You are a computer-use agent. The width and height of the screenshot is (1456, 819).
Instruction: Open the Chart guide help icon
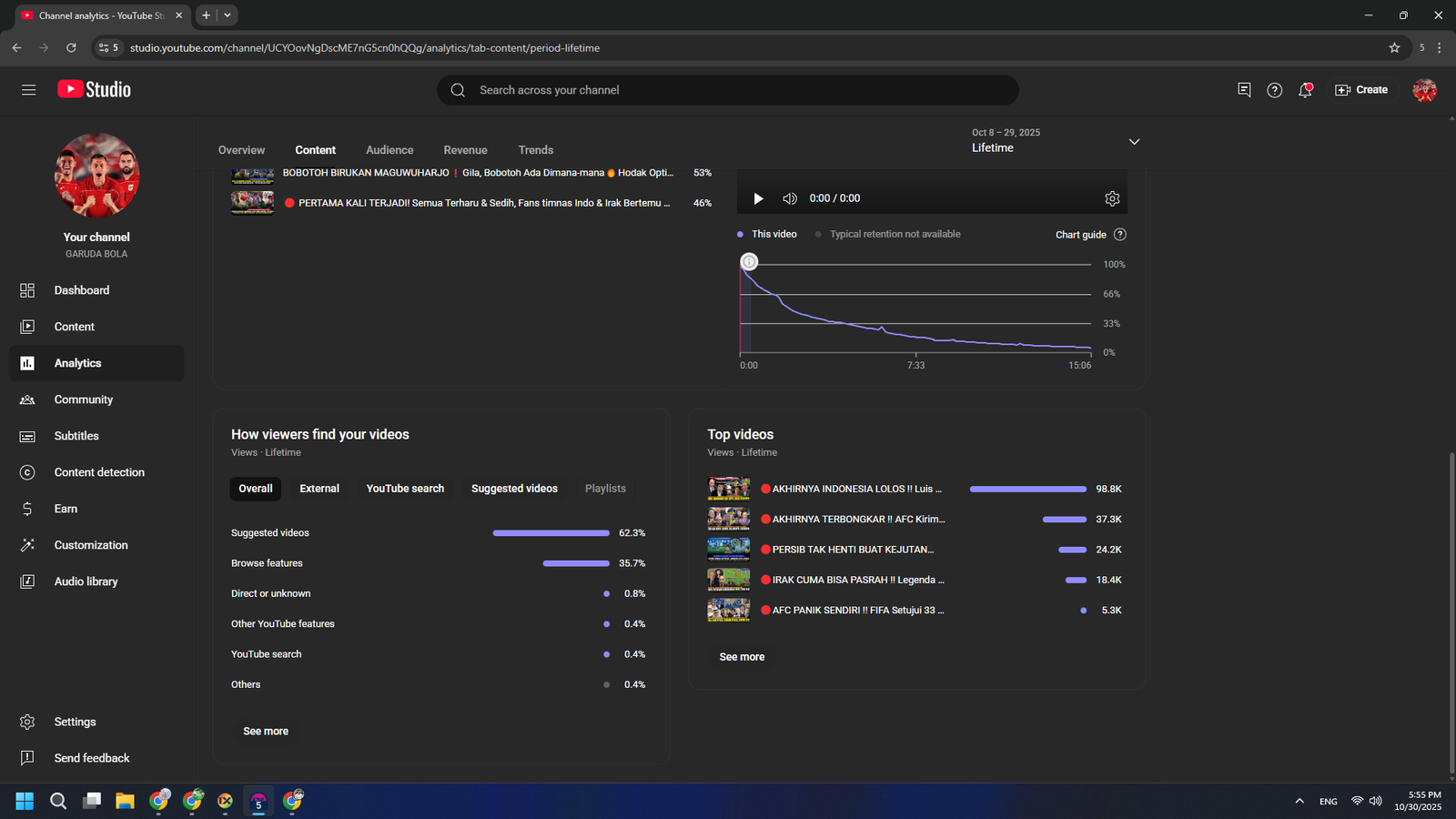(x=1120, y=235)
